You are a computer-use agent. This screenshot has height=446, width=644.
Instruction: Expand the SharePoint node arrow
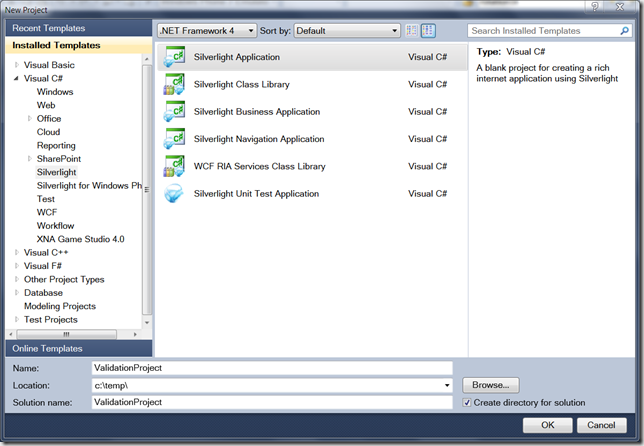coord(30,159)
